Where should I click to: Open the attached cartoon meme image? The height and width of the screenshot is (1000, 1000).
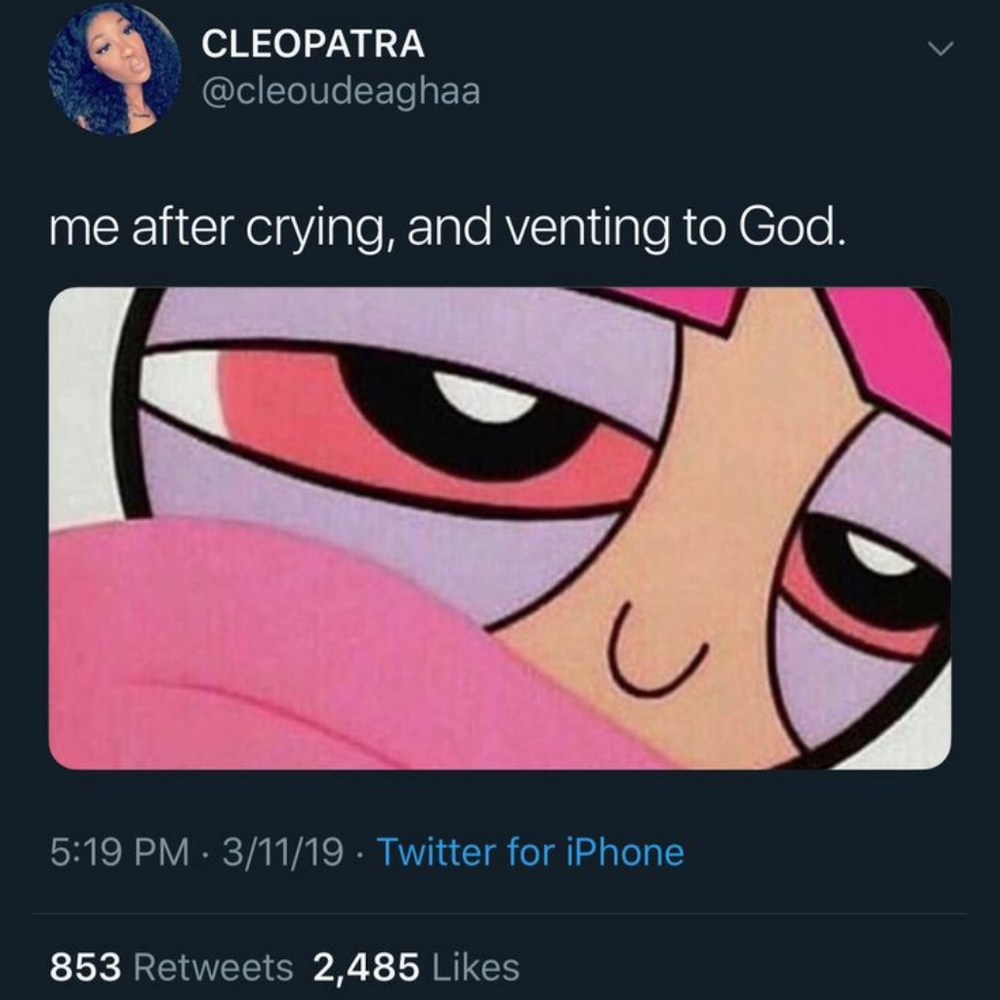click(500, 528)
